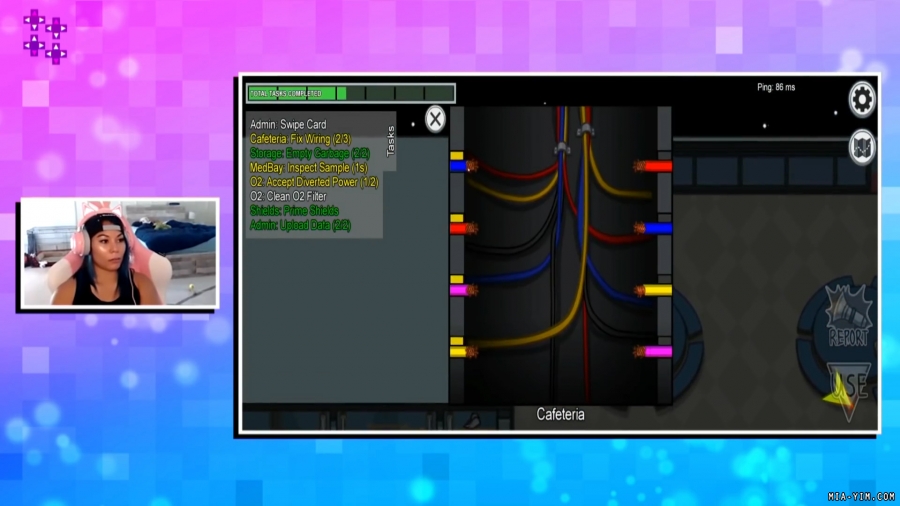Click the Ping 86 ms indicator

(776, 87)
